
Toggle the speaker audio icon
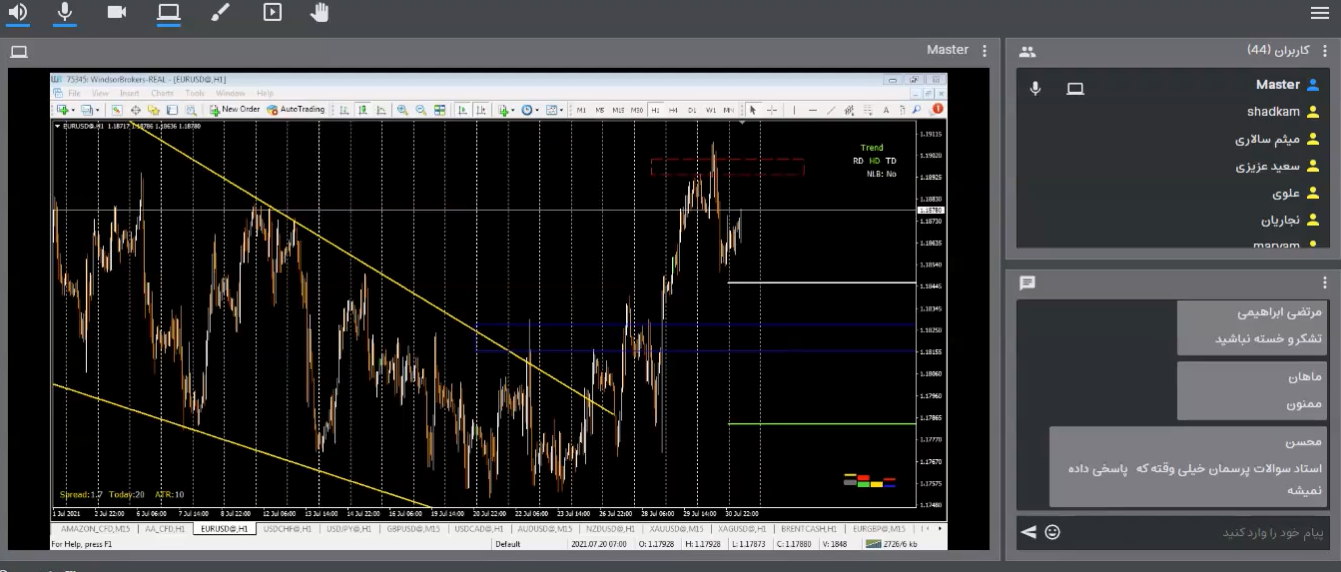pyautogui.click(x=17, y=12)
